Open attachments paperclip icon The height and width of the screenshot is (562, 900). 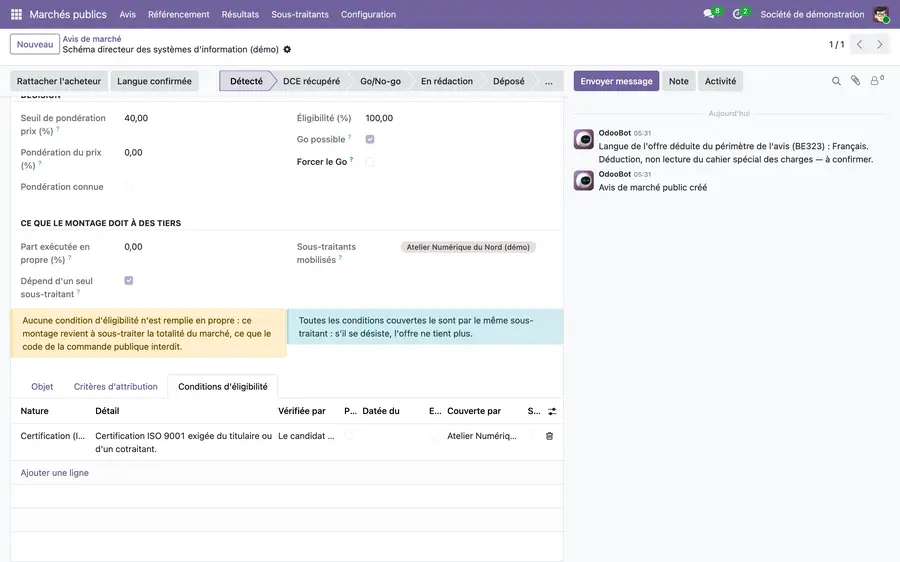[855, 81]
